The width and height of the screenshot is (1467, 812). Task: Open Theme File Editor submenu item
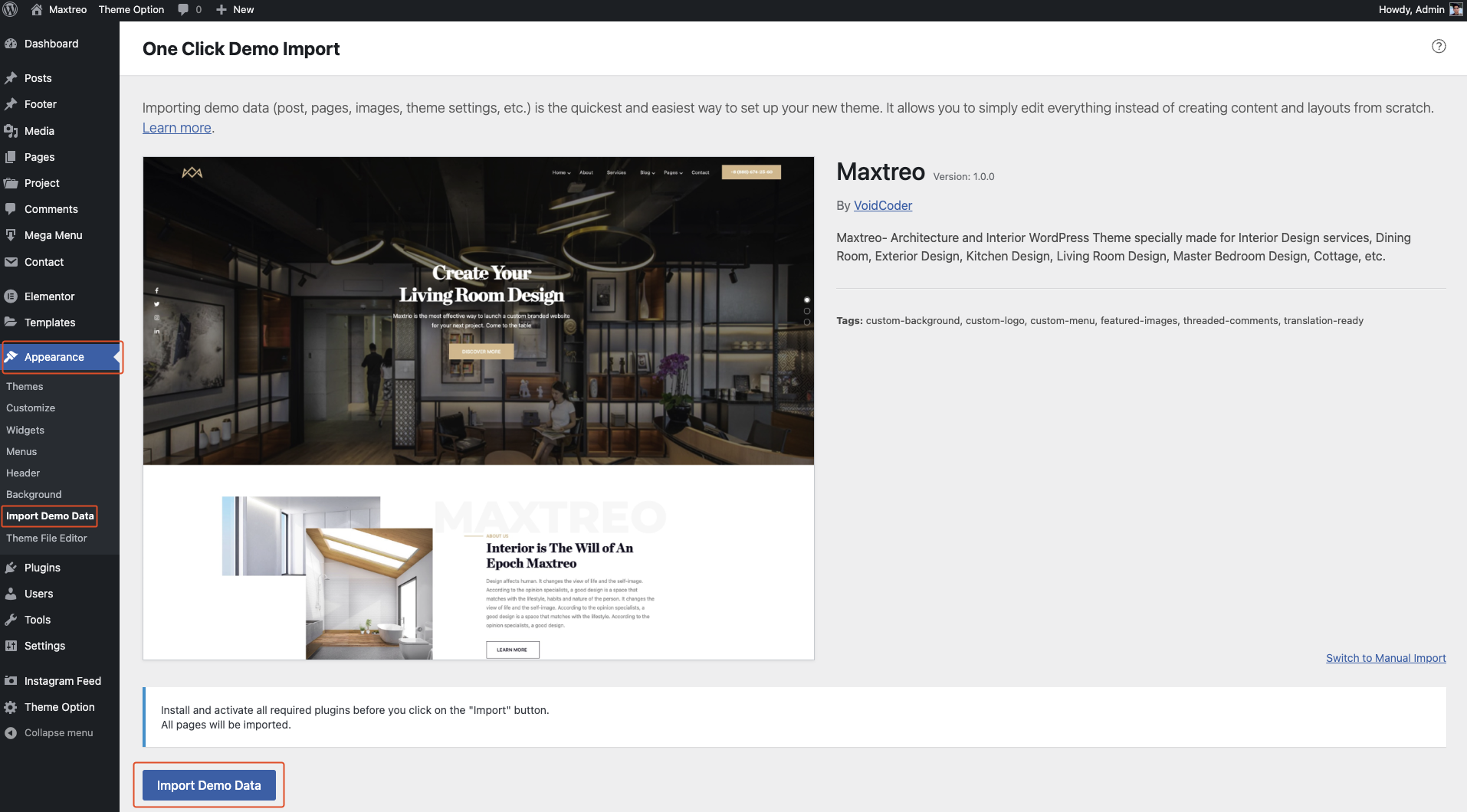(x=47, y=539)
